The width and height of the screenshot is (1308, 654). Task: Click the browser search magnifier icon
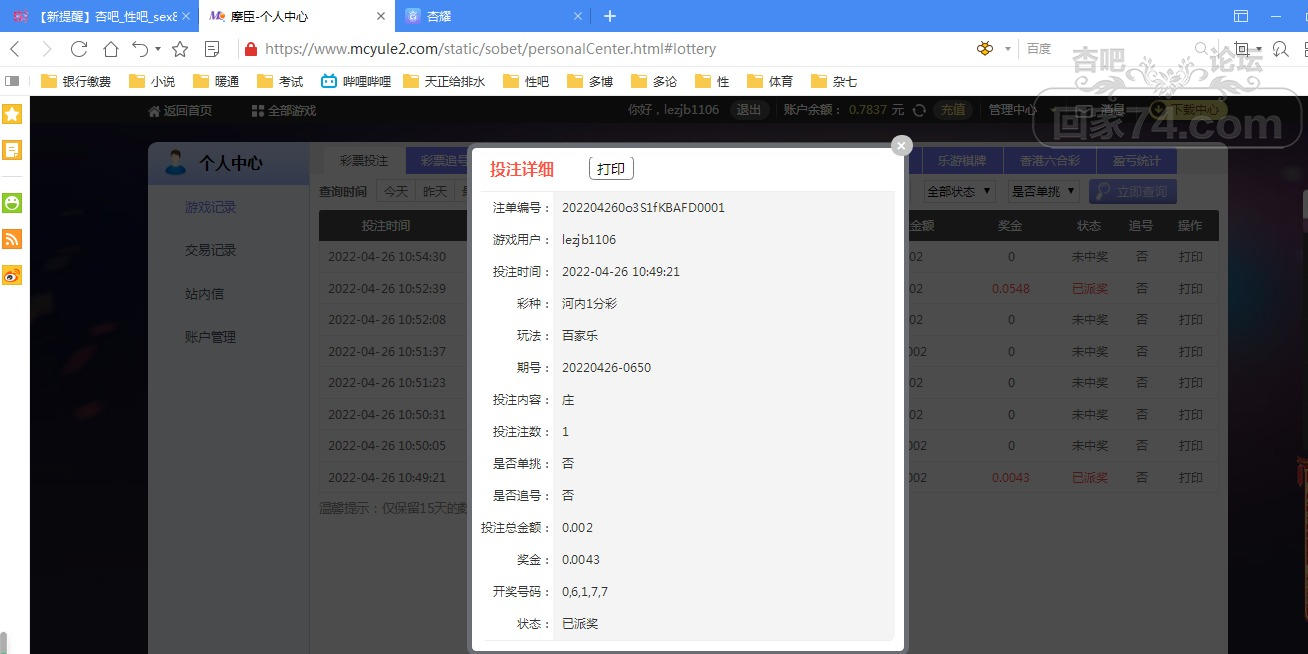point(1202,48)
